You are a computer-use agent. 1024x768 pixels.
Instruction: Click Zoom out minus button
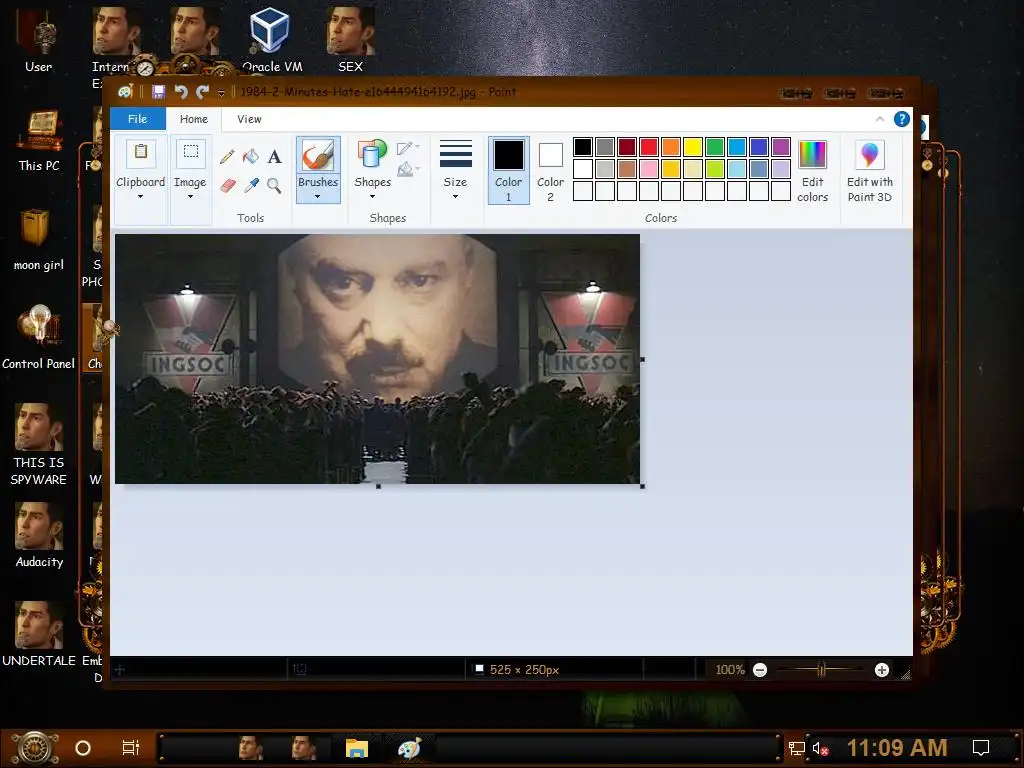tap(760, 670)
